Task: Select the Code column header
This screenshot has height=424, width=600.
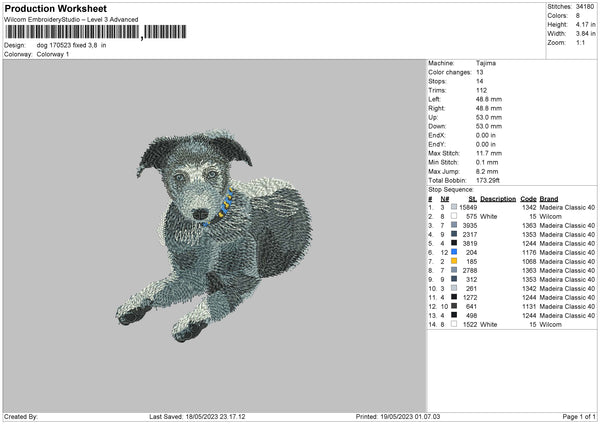Action: (529, 198)
